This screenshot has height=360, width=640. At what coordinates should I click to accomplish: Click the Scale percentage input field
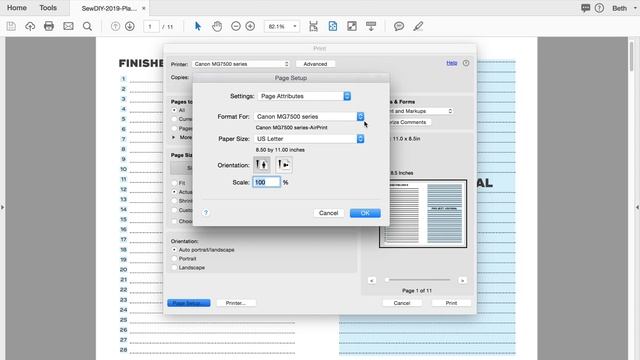click(x=267, y=182)
